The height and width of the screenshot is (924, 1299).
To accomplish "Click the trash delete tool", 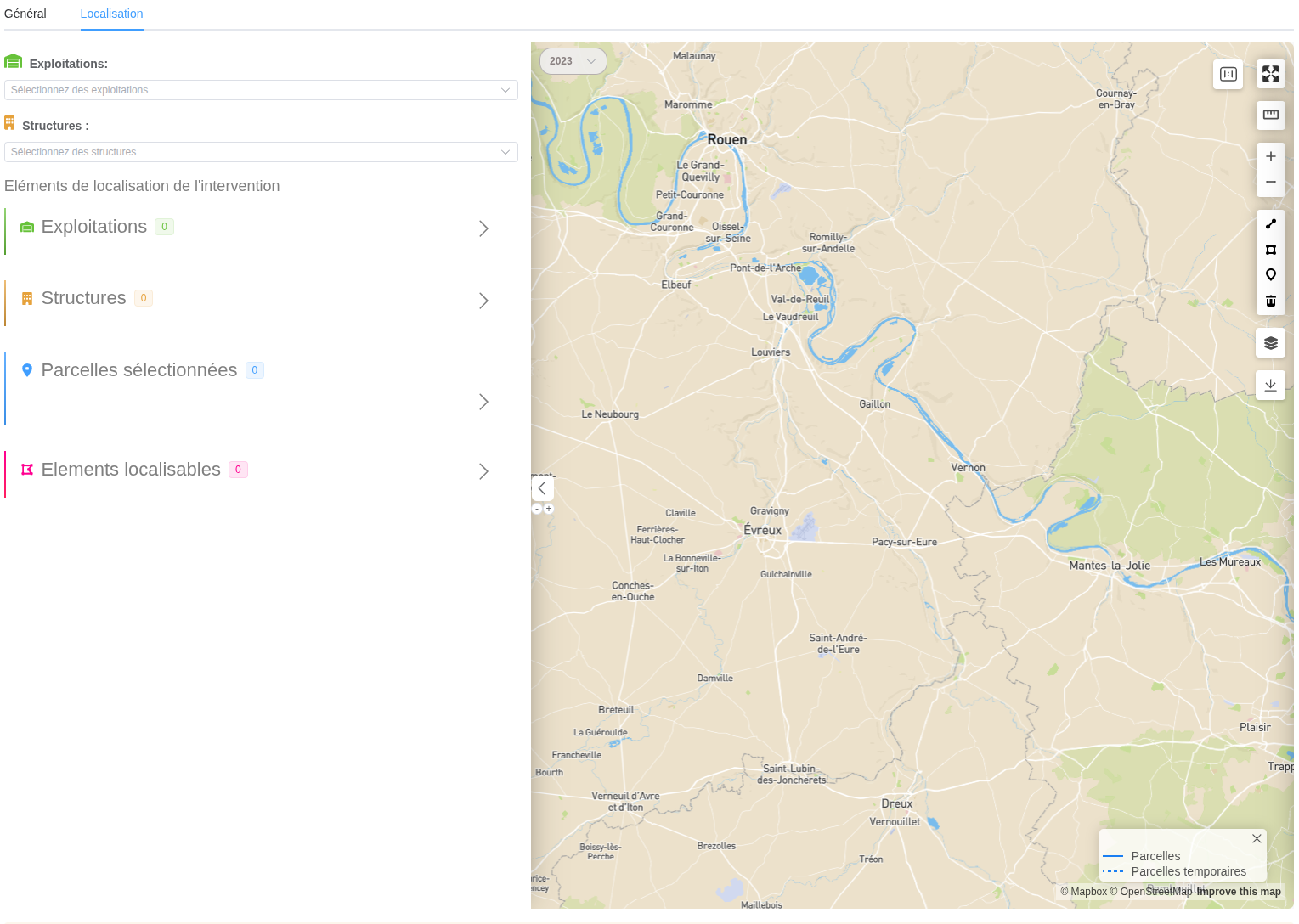I will tap(1270, 301).
